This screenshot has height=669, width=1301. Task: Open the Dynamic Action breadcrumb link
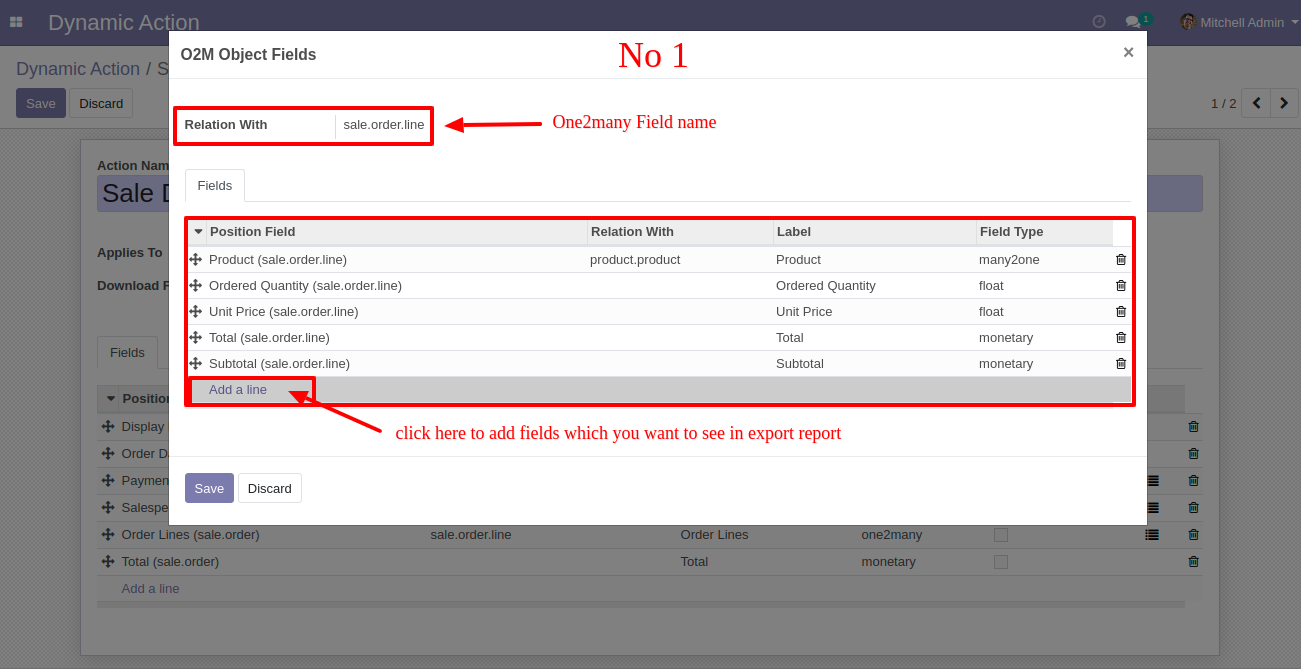coord(78,69)
